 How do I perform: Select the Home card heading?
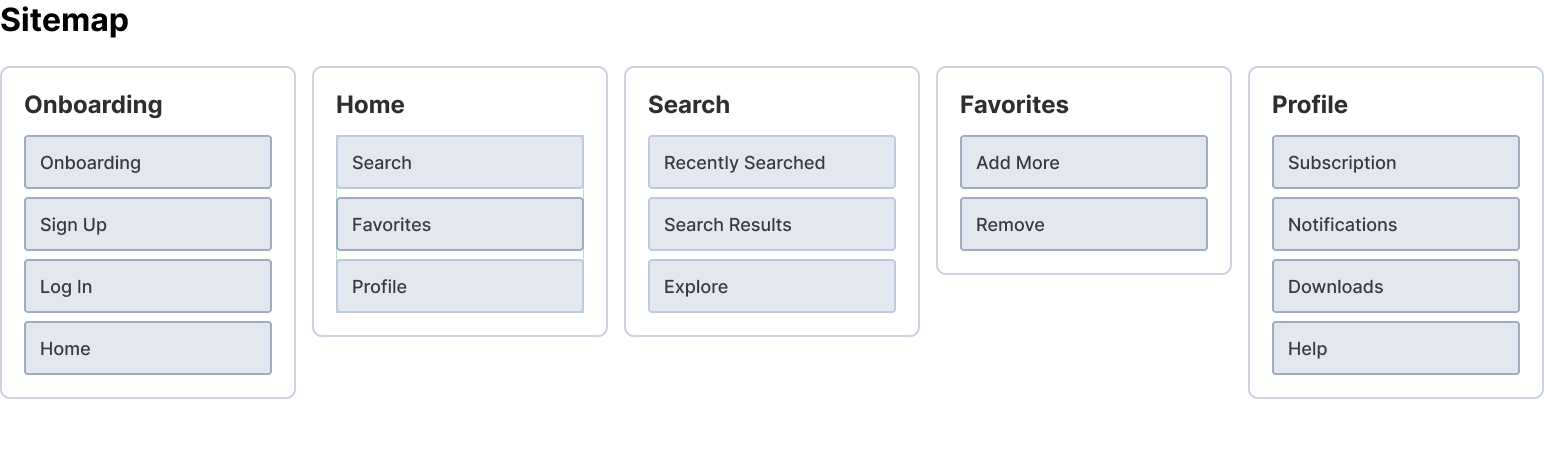[370, 105]
